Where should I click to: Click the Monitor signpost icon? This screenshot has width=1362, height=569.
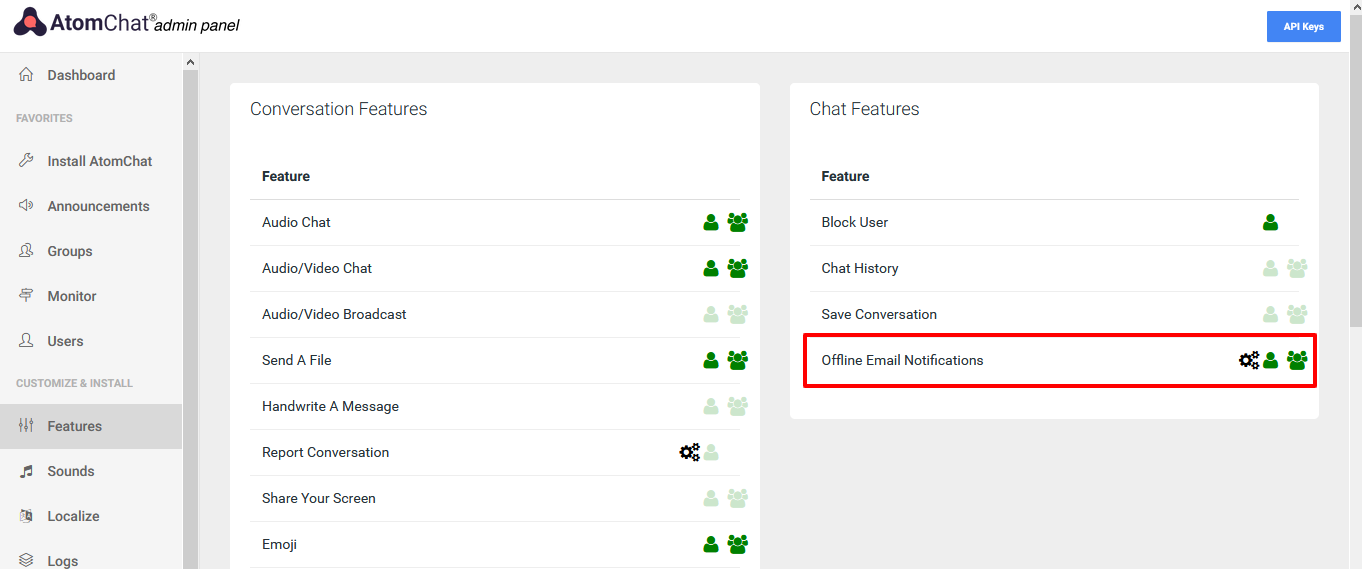pyautogui.click(x=27, y=296)
